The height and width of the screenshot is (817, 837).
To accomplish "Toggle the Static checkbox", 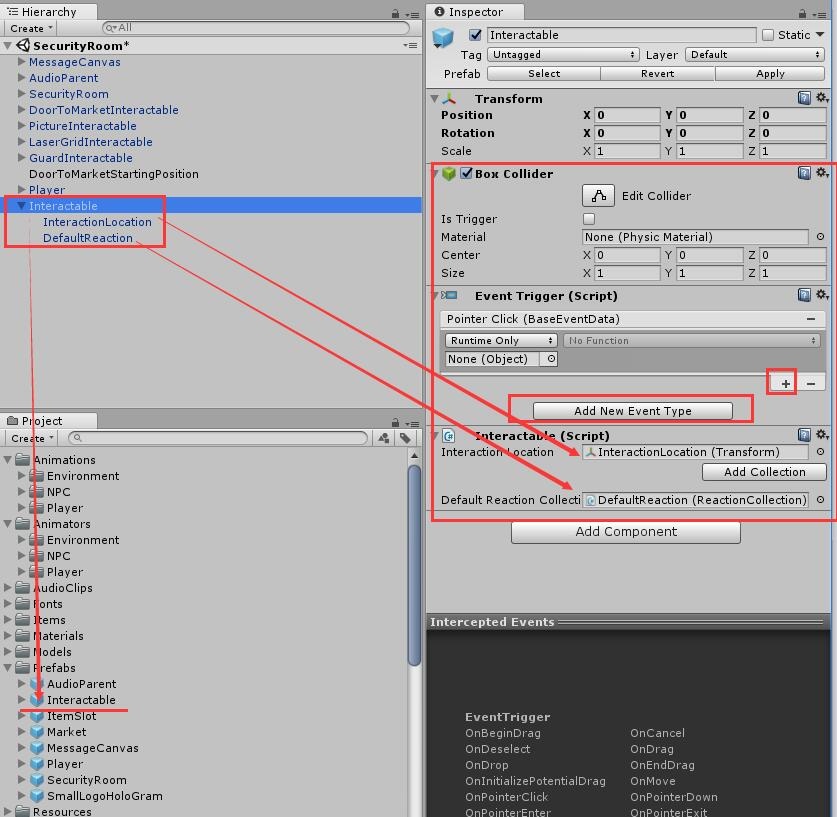I will pyautogui.click(x=768, y=35).
